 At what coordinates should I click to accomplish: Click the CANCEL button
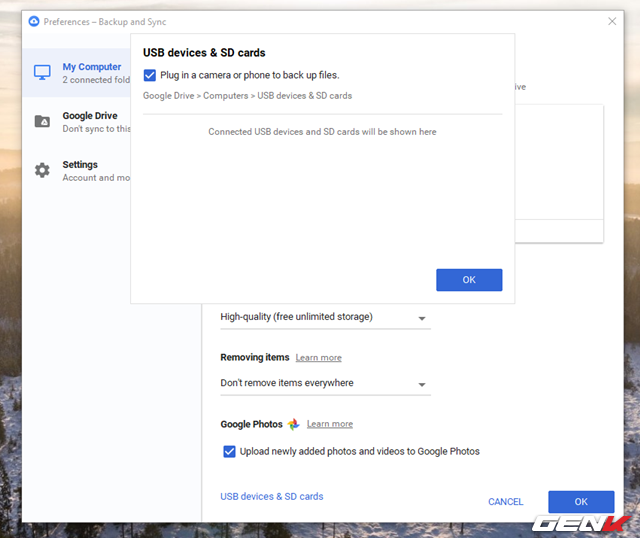tap(505, 502)
